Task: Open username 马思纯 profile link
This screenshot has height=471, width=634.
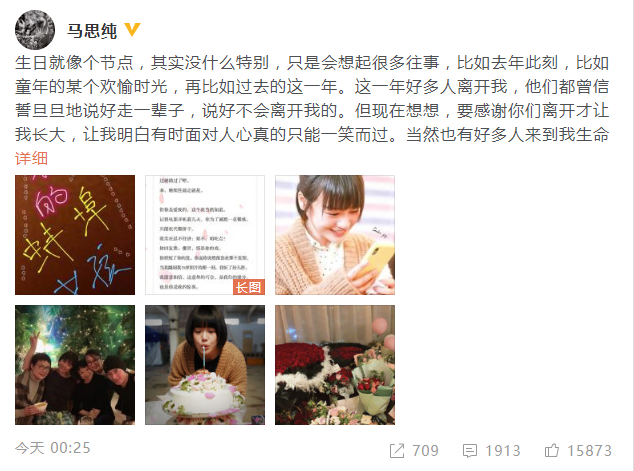Action: (92, 31)
